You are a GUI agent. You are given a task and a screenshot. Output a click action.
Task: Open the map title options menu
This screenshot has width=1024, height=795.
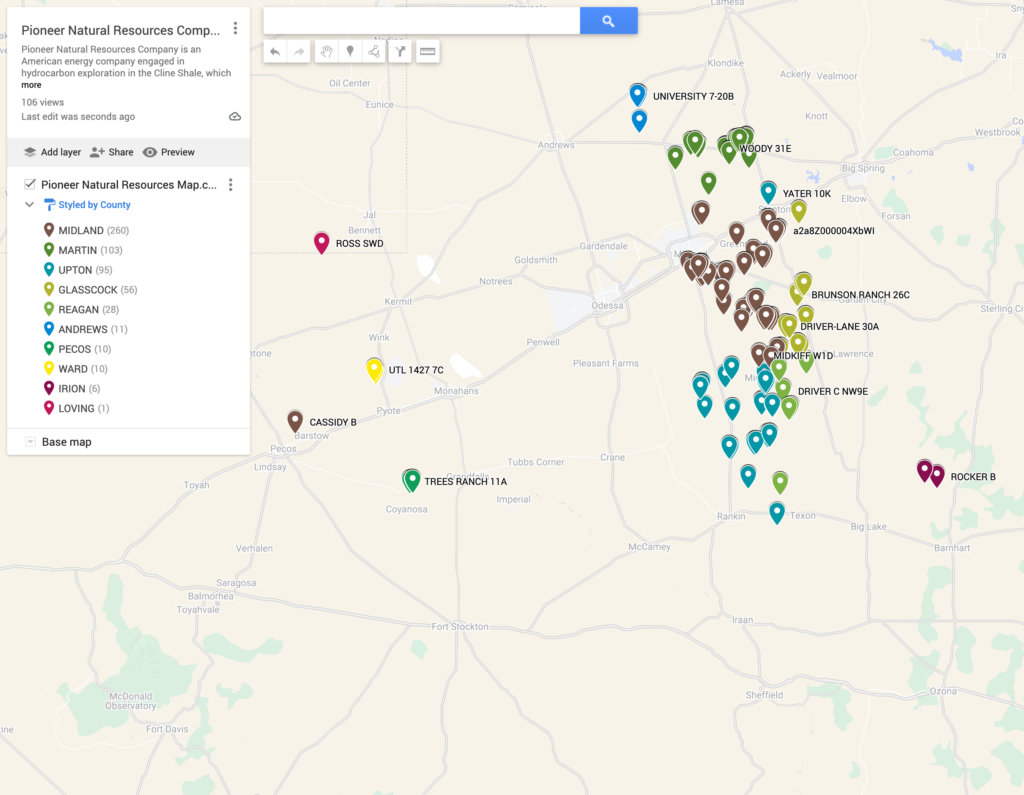(x=235, y=29)
